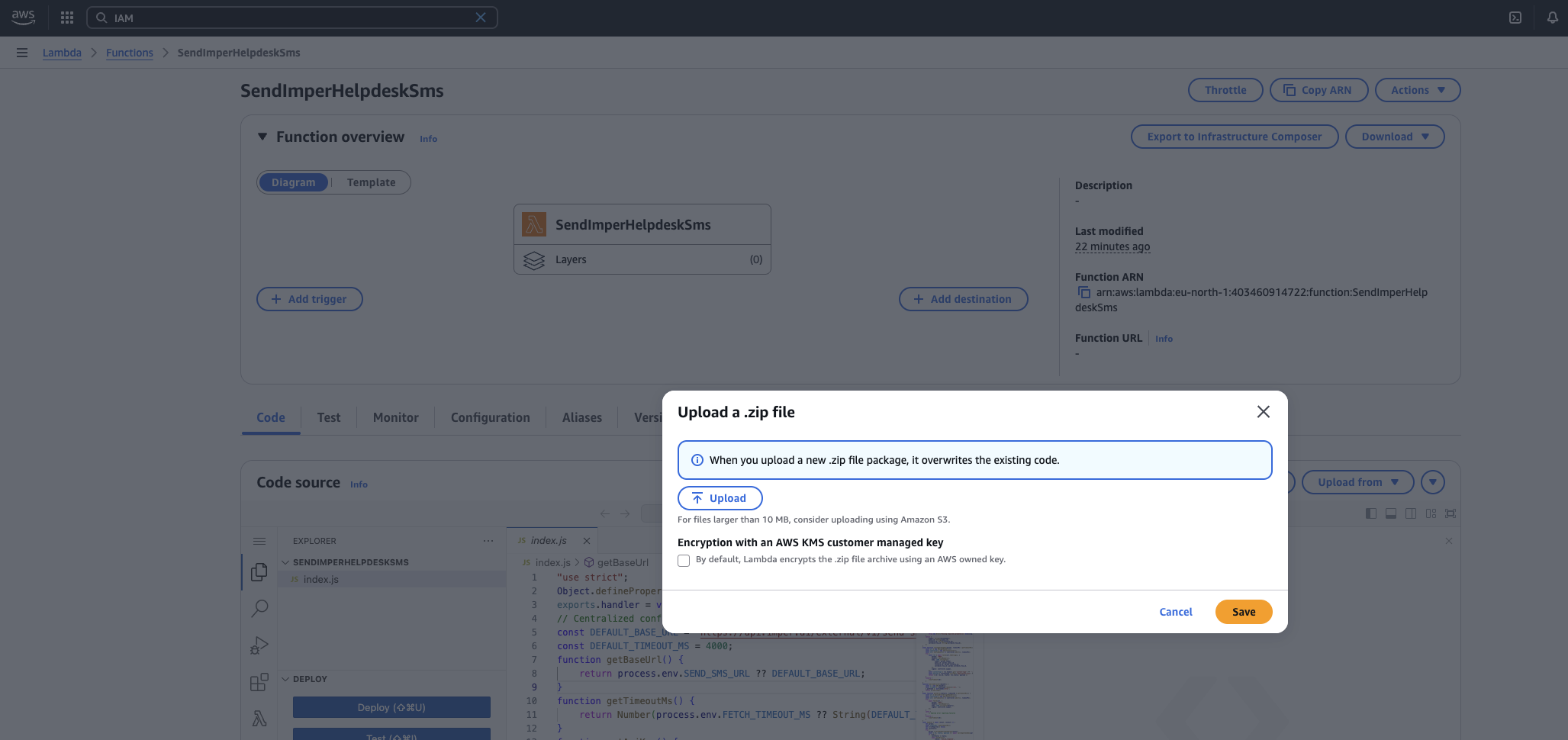Open the Download dropdown
Screen dimensions: 1568x740
[1395, 137]
